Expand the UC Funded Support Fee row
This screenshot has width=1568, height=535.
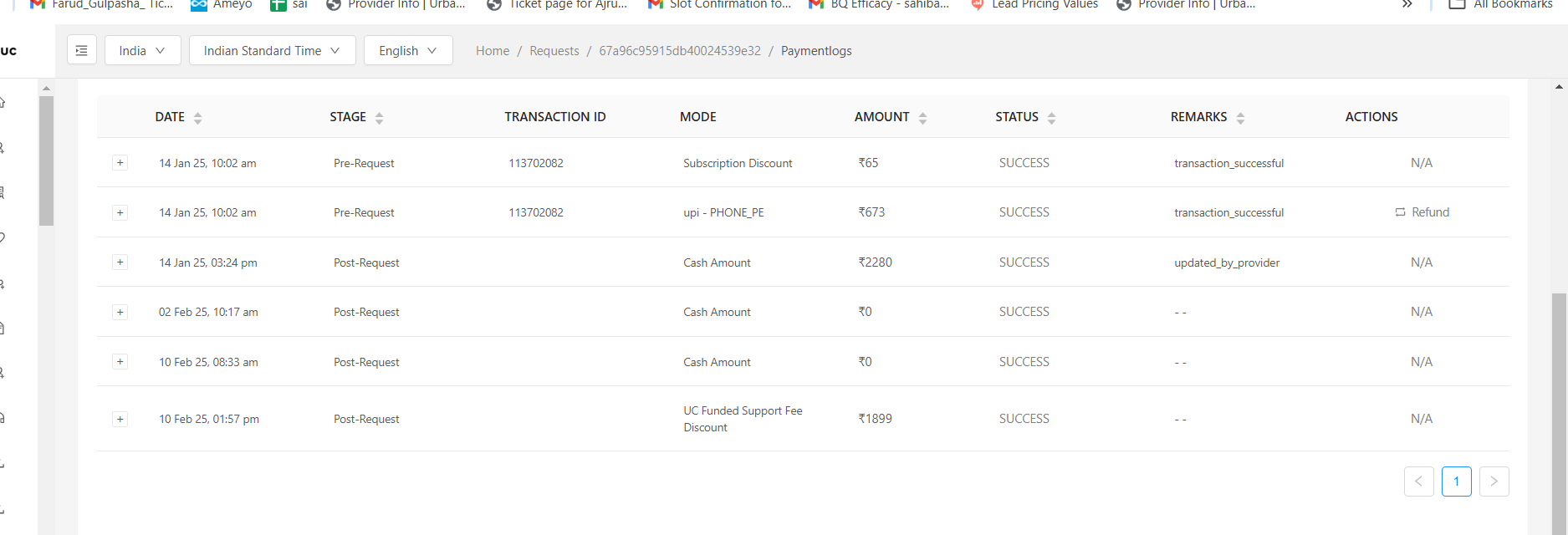pyautogui.click(x=120, y=419)
